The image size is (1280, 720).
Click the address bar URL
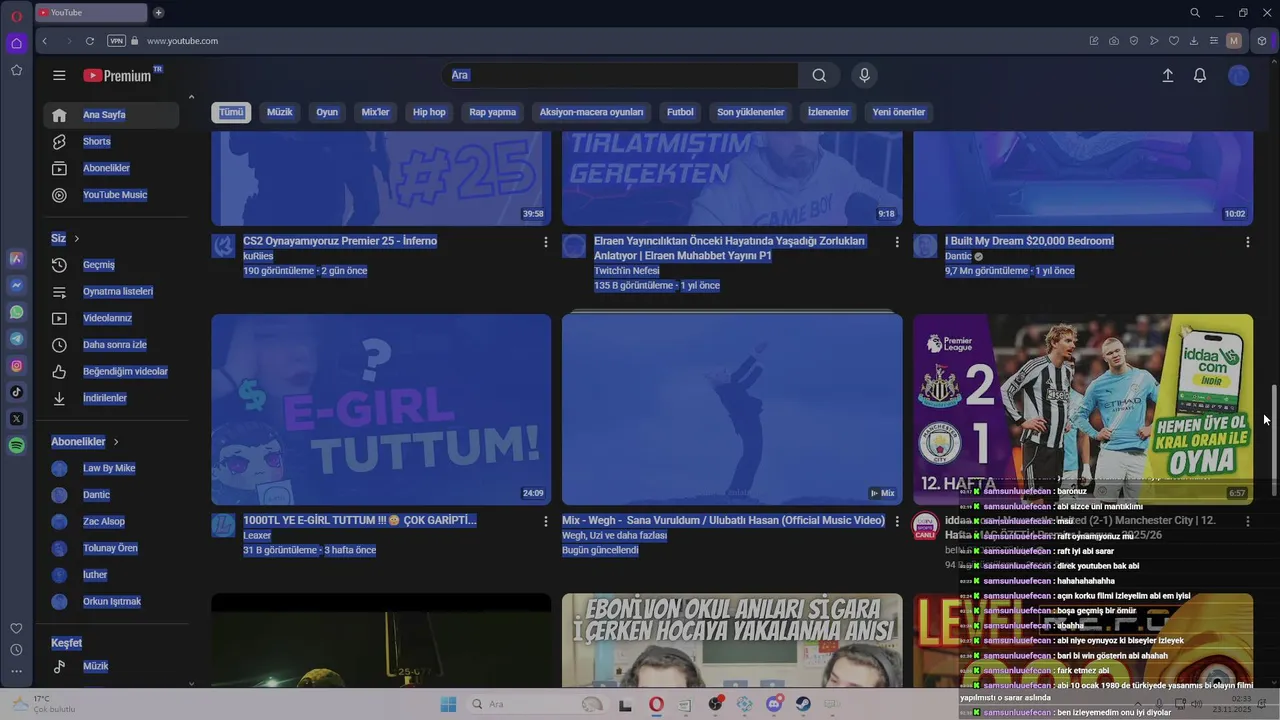click(182, 41)
